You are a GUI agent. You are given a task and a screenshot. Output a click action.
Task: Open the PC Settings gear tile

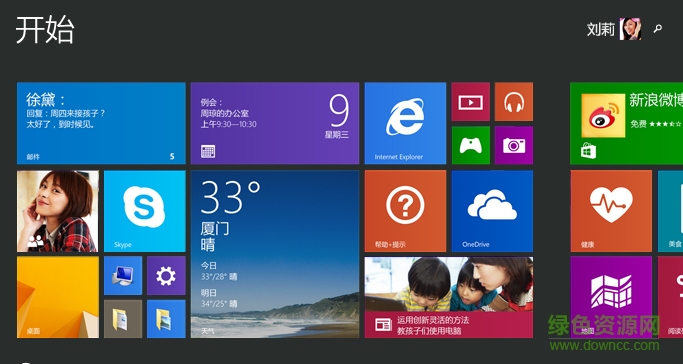tap(166, 276)
